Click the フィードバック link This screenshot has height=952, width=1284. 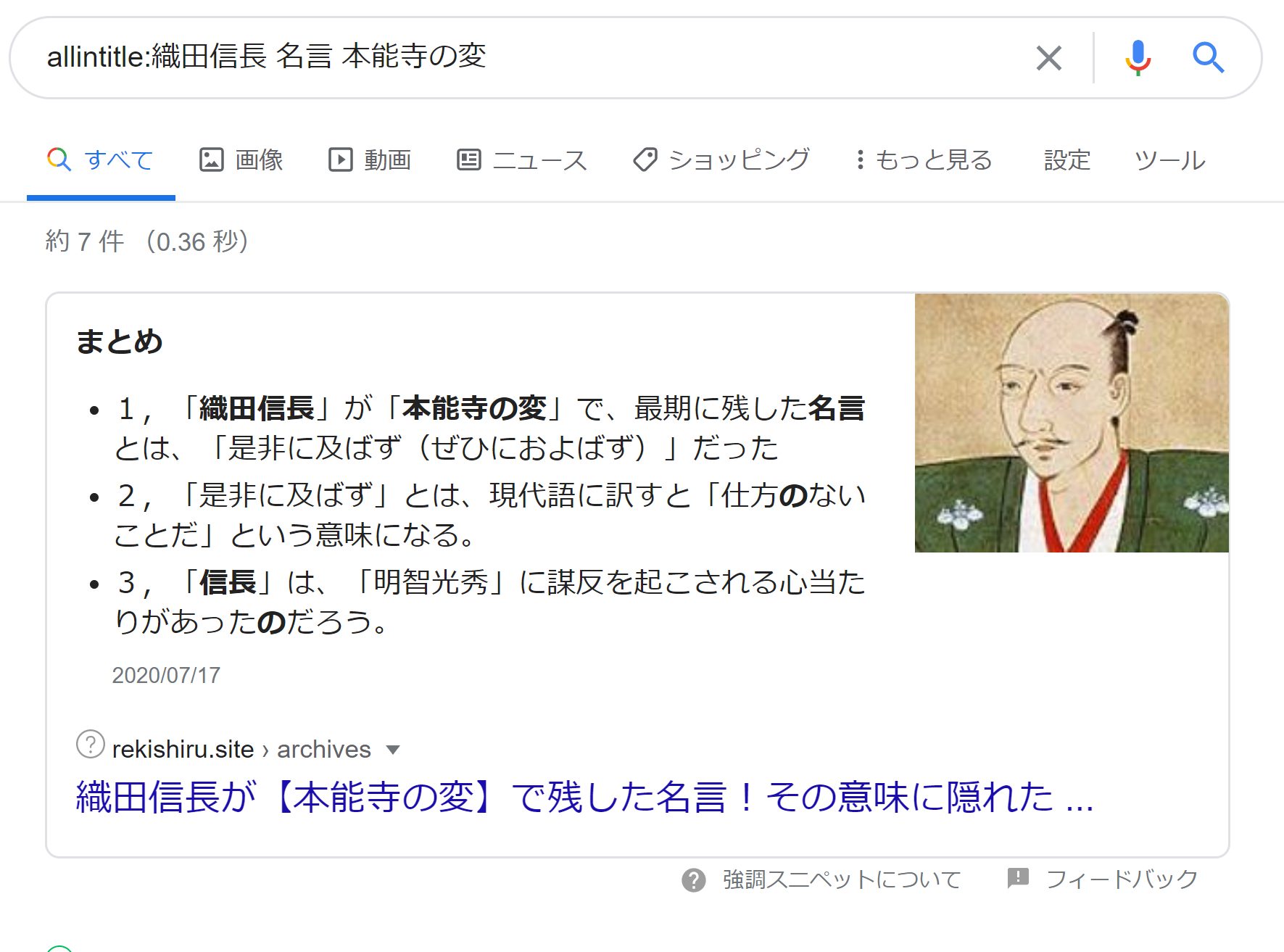click(x=1122, y=879)
